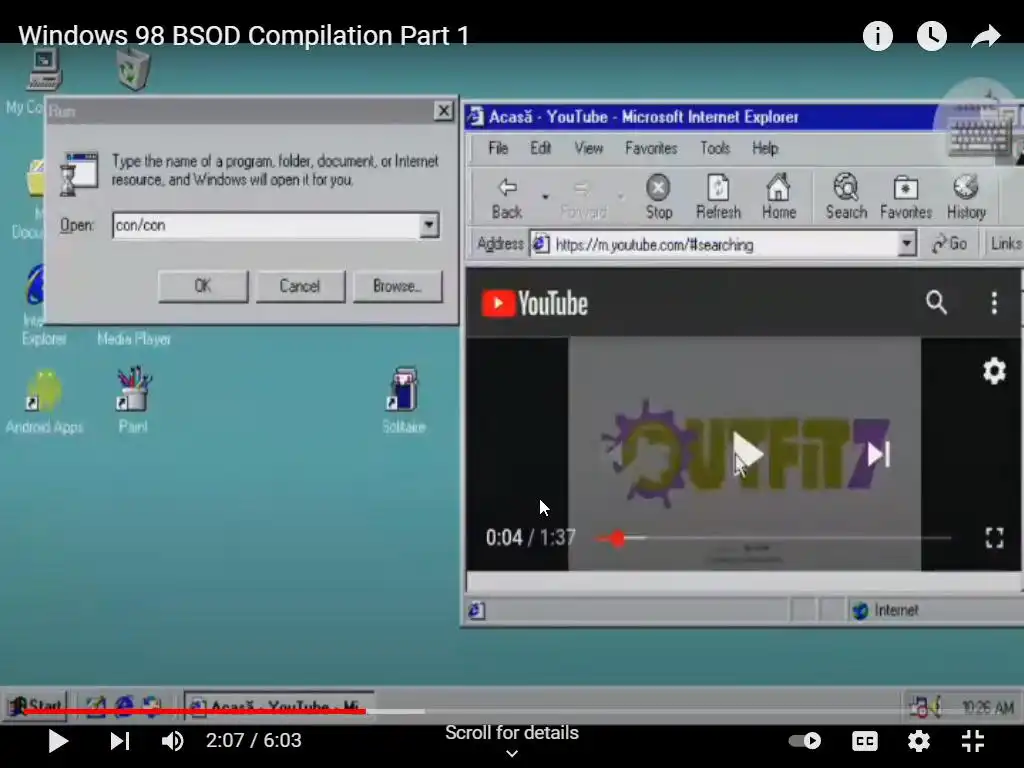Click the Watch Later clock icon
1024x768 pixels.
931,36
